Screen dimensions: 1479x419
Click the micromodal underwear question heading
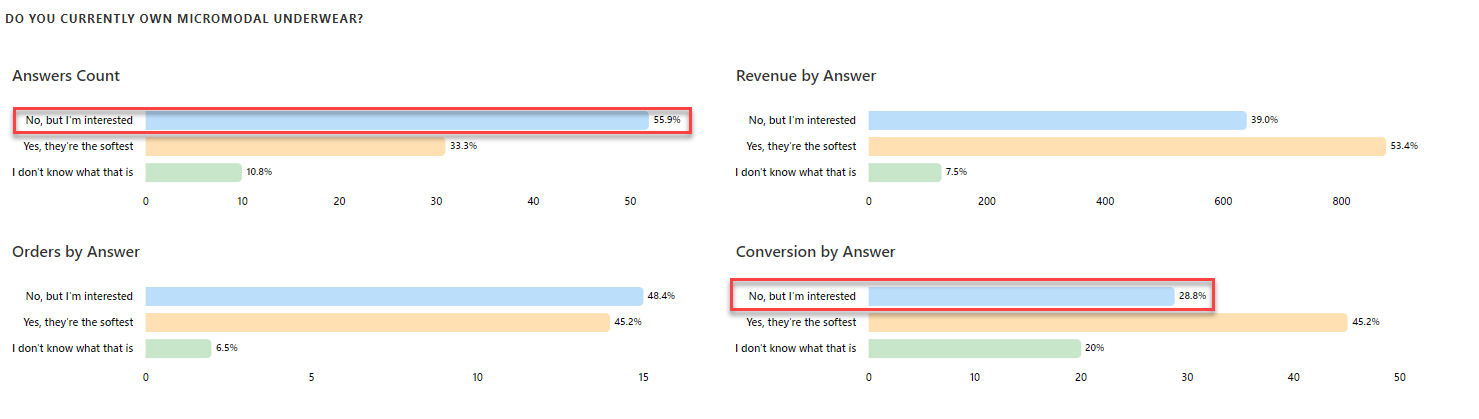click(x=183, y=18)
